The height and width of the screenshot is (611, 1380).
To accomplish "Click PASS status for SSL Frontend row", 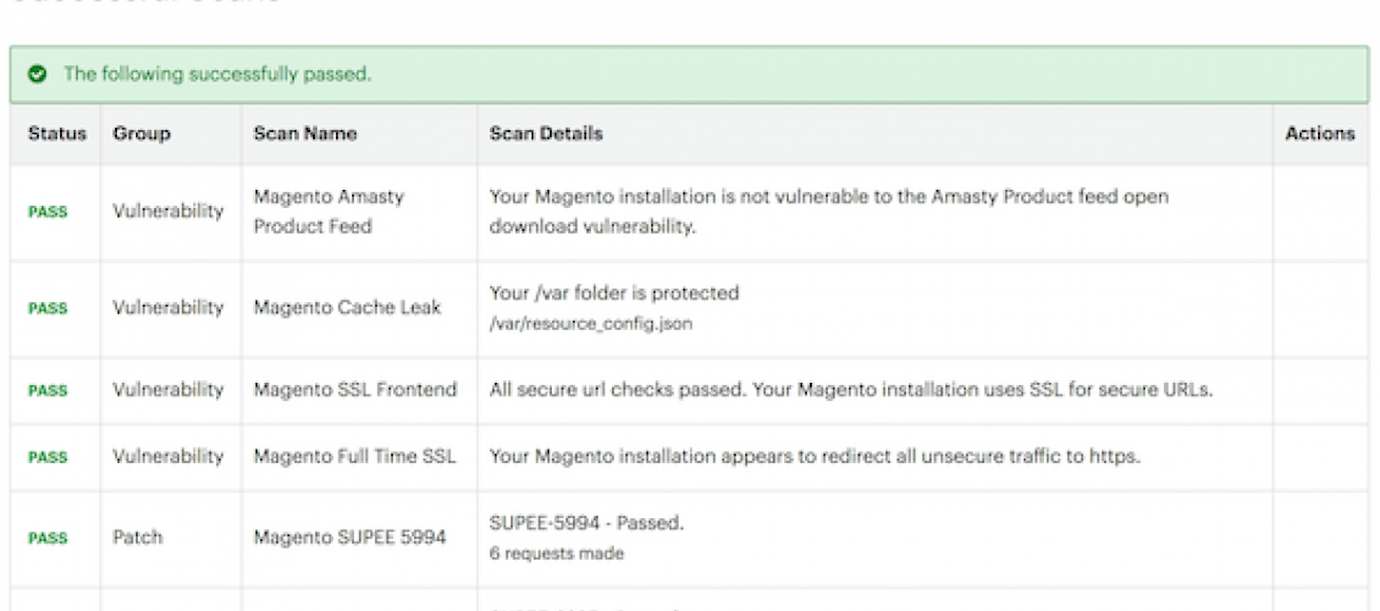I will (47, 391).
